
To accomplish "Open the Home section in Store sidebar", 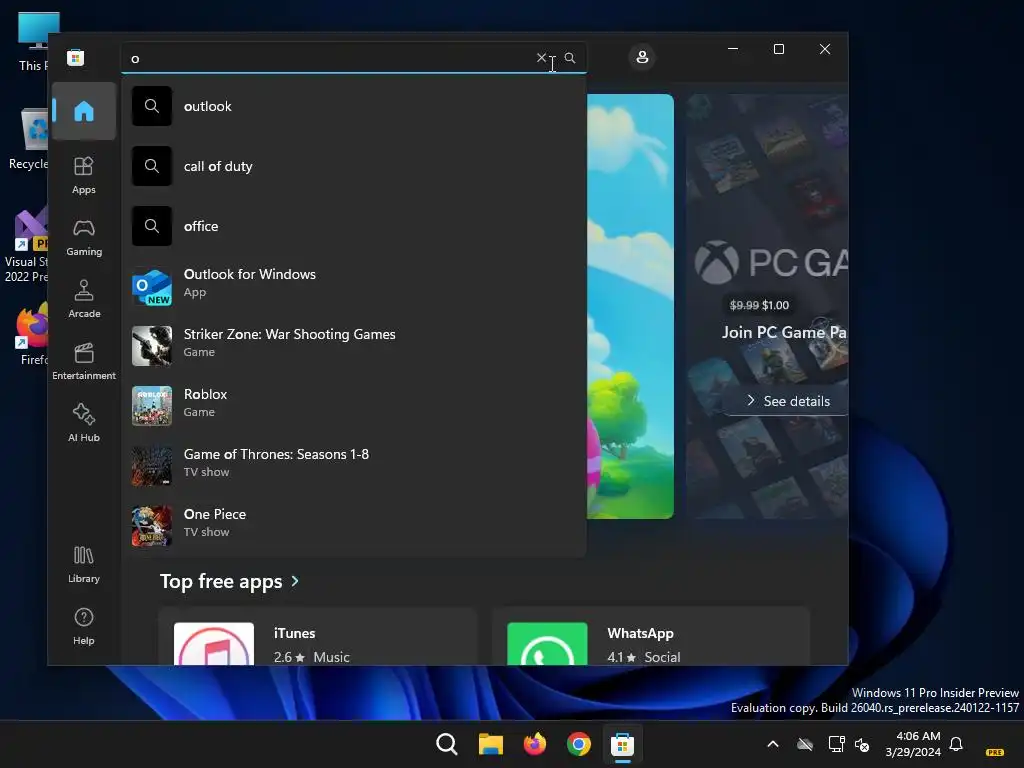I will coord(84,111).
